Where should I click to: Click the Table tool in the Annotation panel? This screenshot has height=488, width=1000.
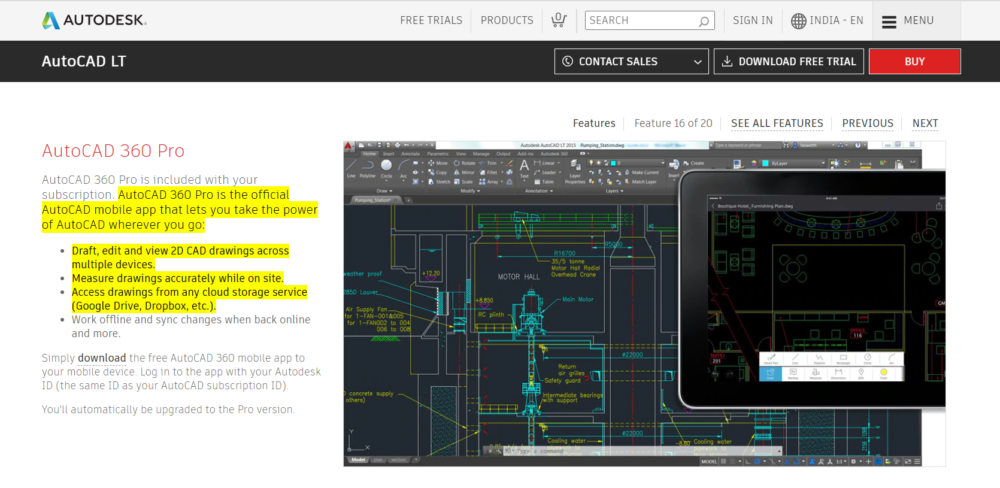coord(543,182)
